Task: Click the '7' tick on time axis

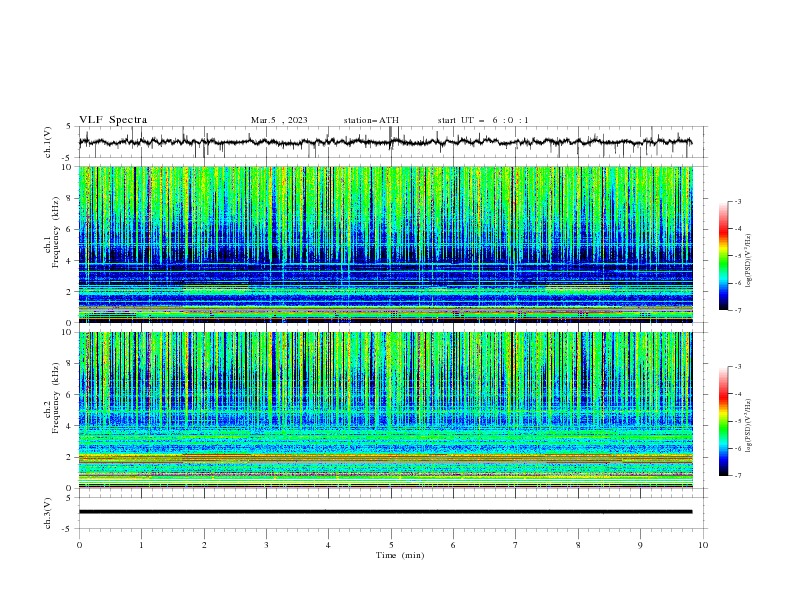Action: (x=516, y=545)
